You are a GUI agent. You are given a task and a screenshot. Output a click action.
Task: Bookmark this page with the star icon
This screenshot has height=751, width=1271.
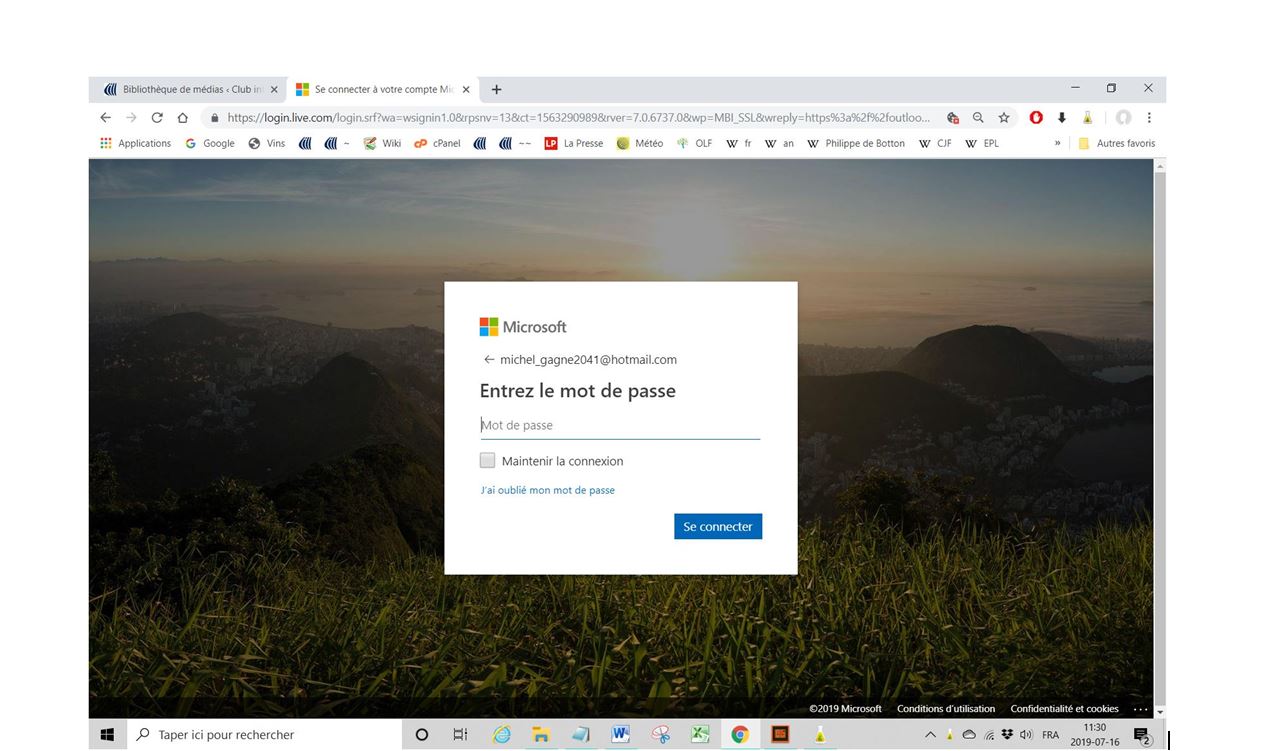tap(1003, 117)
